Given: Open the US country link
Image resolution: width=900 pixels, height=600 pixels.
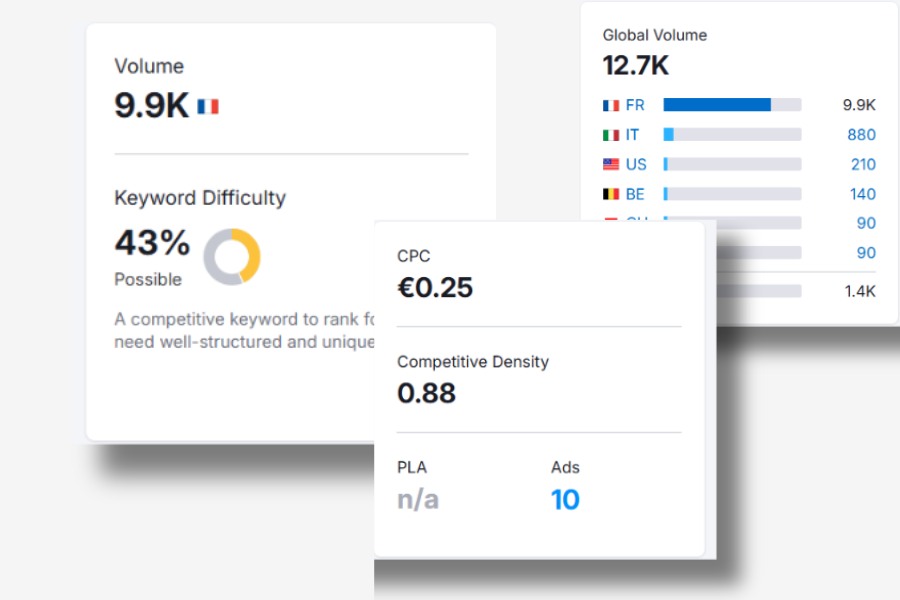Looking at the screenshot, I should [636, 164].
